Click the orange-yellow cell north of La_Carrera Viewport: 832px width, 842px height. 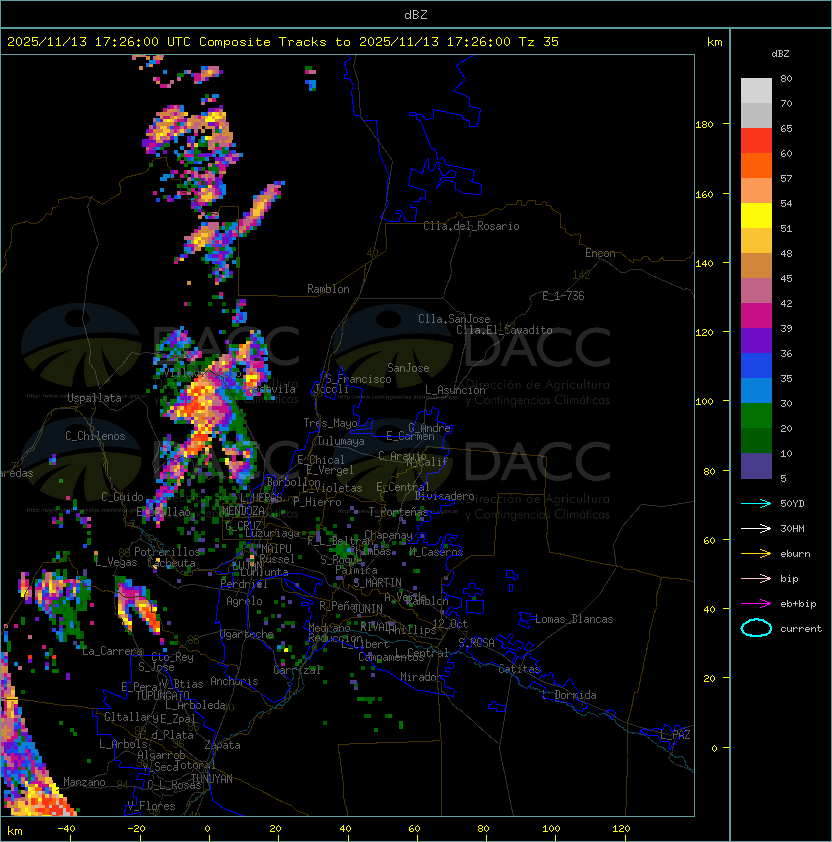click(139, 604)
